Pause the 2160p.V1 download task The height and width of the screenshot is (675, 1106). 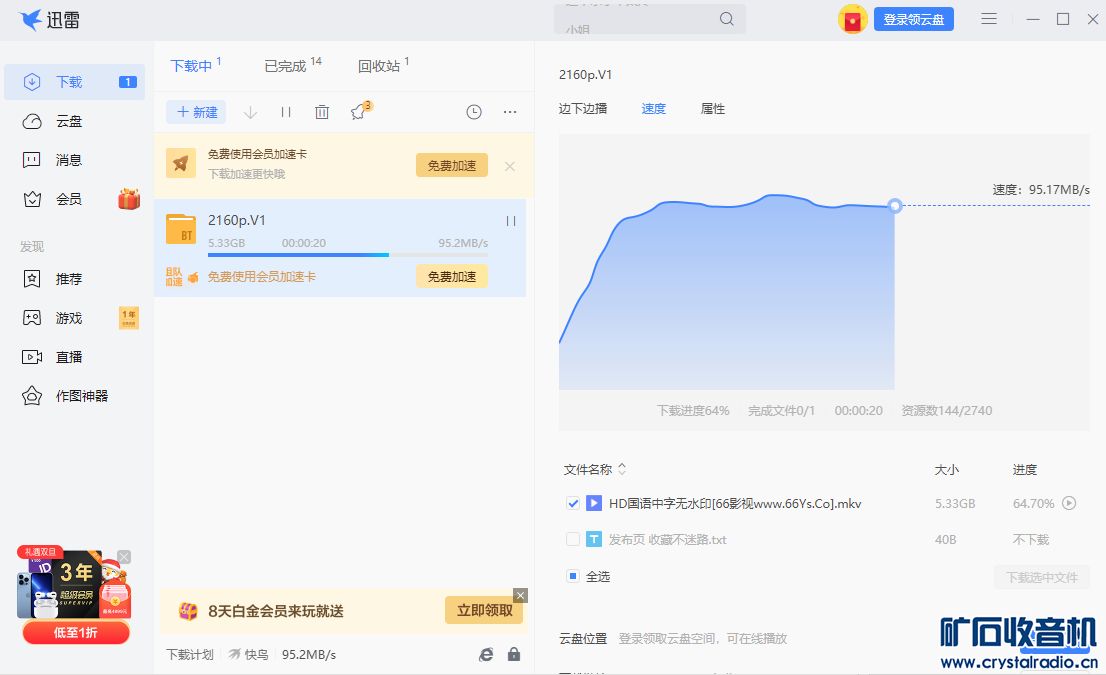(511, 221)
